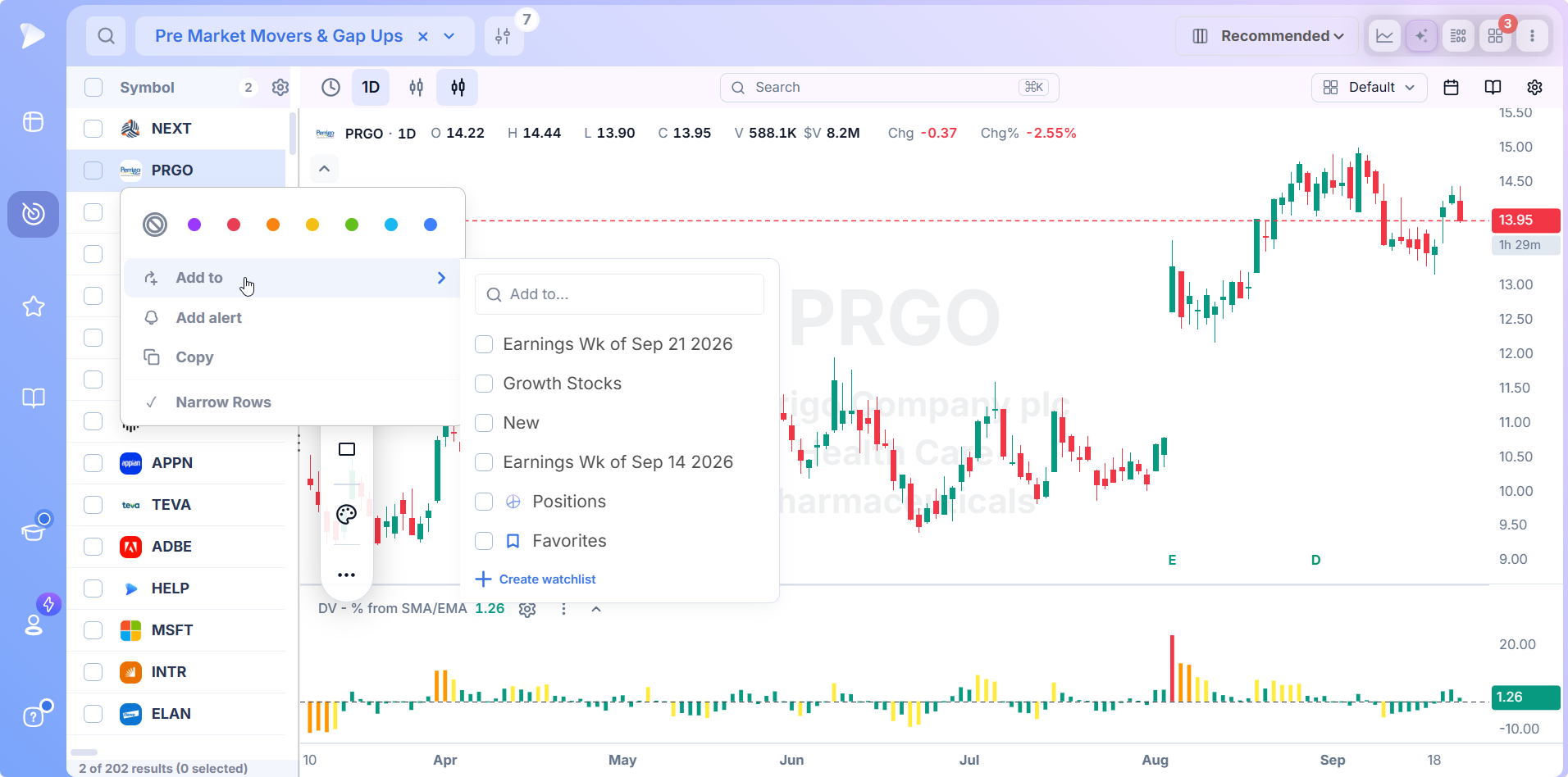Image resolution: width=1568 pixels, height=777 pixels.
Task: Toggle the select-all Symbol header checkbox
Action: coord(93,88)
